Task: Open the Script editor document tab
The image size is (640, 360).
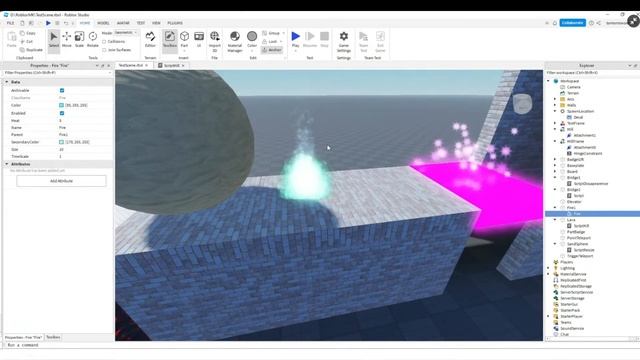Action: click(x=171, y=65)
